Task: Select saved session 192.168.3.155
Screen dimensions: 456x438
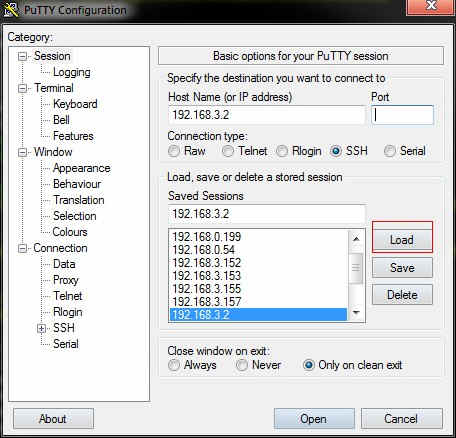Action: pos(258,289)
